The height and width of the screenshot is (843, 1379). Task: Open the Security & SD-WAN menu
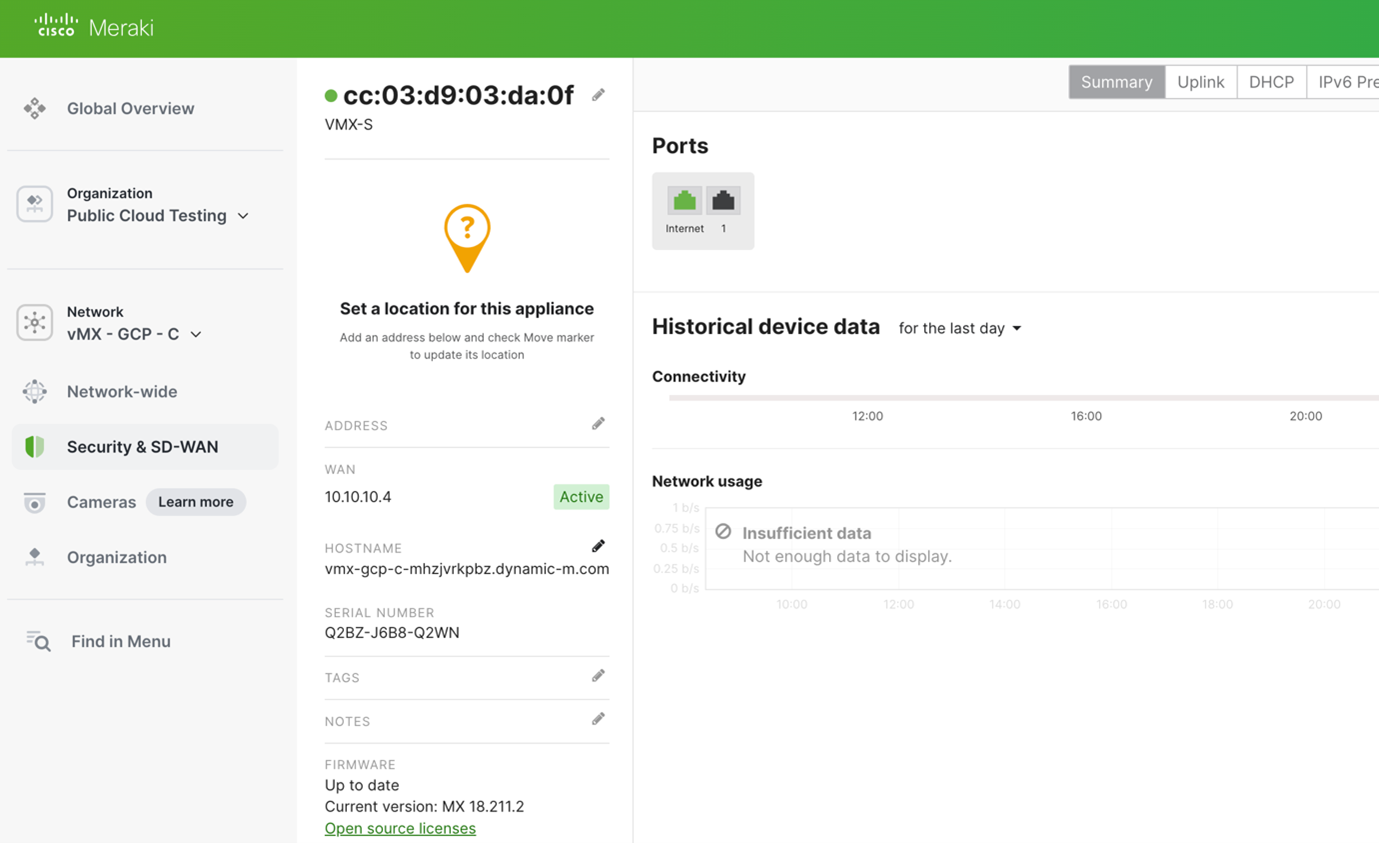142,447
